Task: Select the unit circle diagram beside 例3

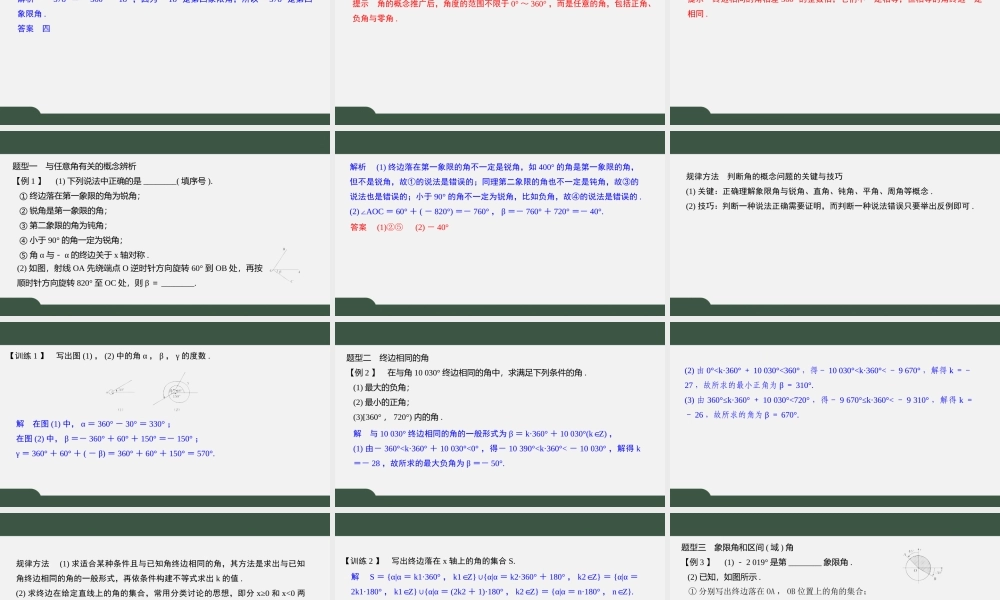Action: (918, 567)
